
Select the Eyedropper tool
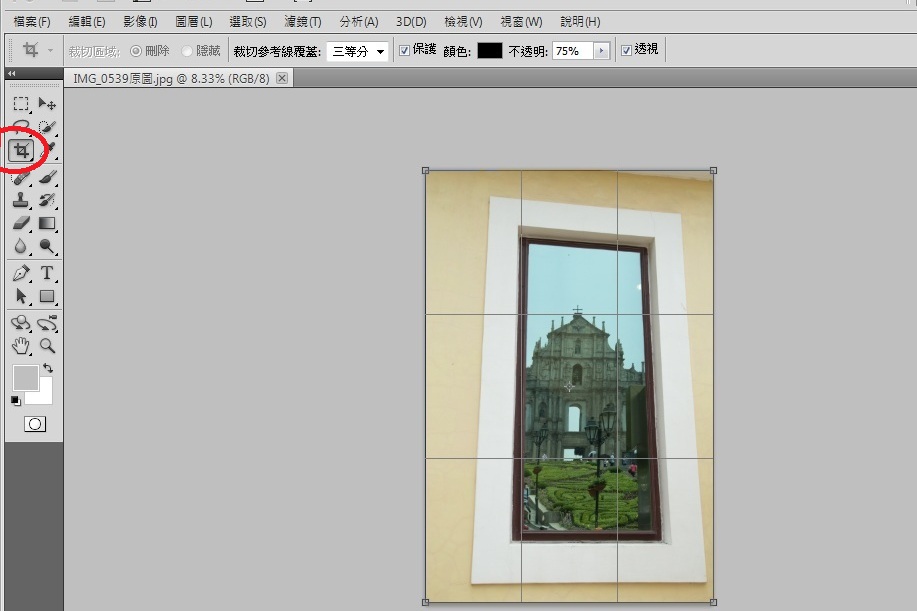[50, 150]
